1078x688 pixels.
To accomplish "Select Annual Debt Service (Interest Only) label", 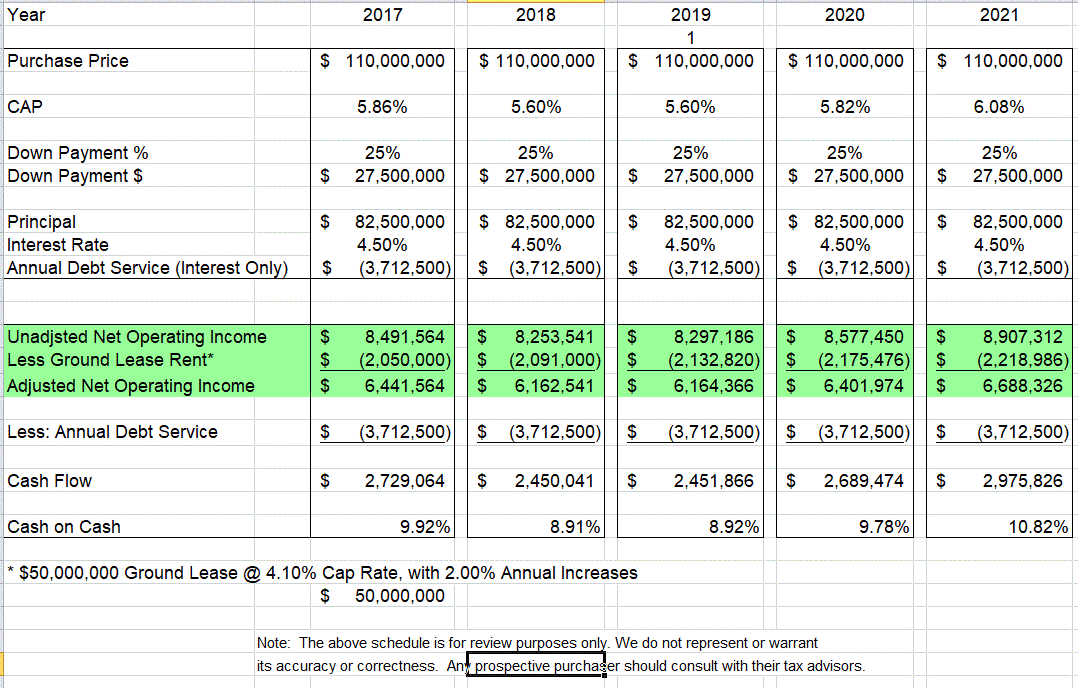I will (x=147, y=268).
